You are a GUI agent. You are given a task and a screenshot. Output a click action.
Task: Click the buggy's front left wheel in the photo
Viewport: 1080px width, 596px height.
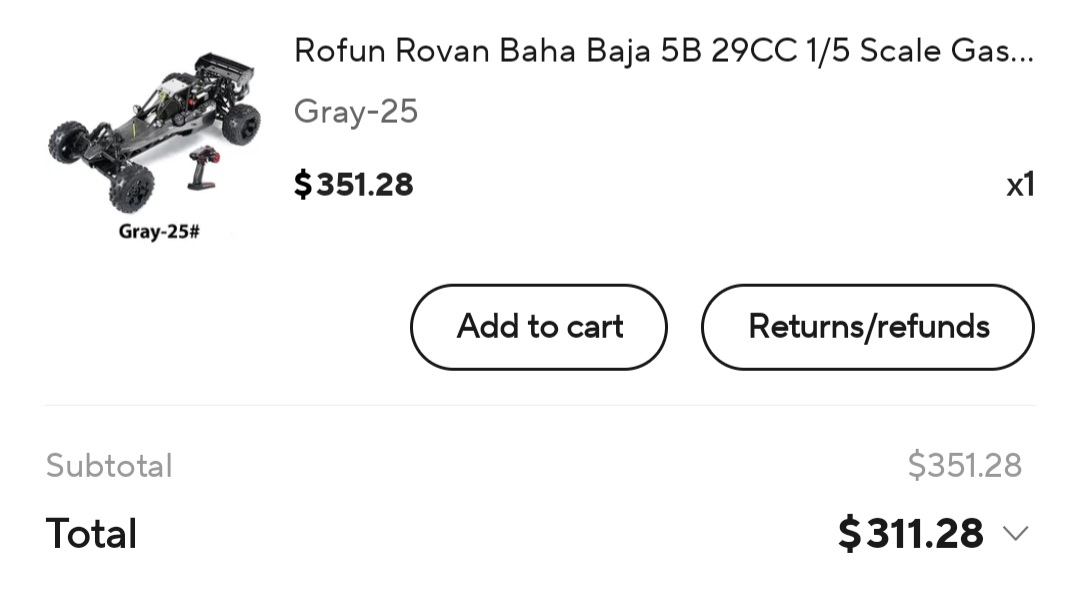pyautogui.click(x=68, y=143)
